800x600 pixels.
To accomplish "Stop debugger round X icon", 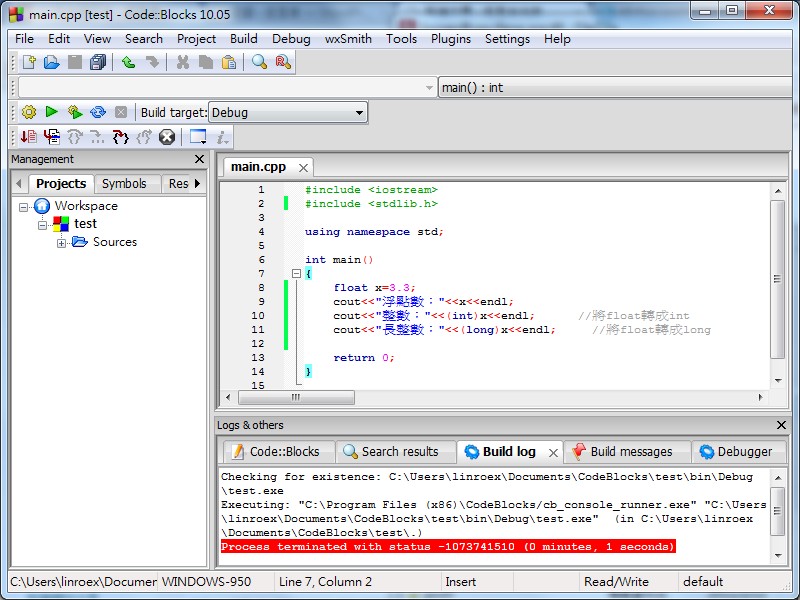I will tap(167, 137).
